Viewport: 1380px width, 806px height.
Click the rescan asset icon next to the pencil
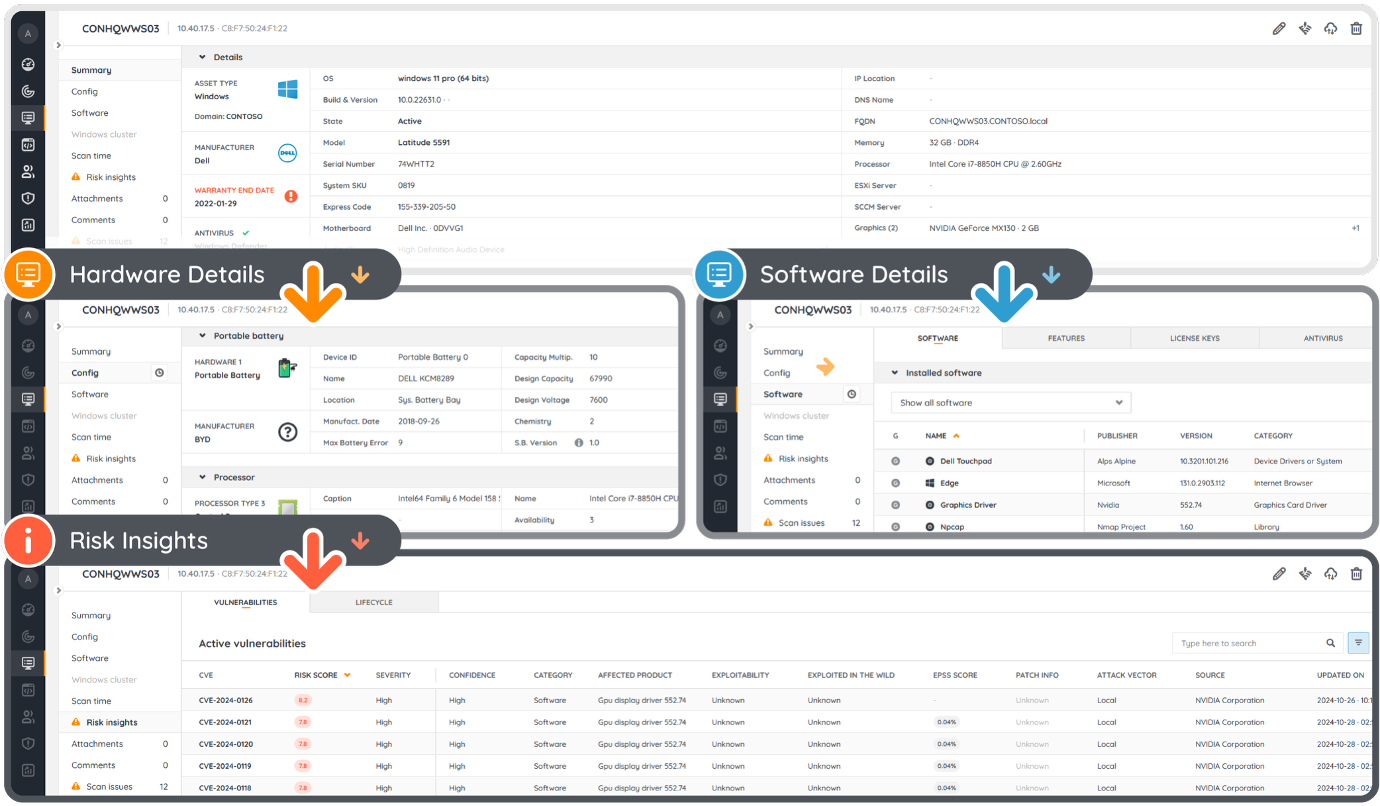pyautogui.click(x=1305, y=28)
